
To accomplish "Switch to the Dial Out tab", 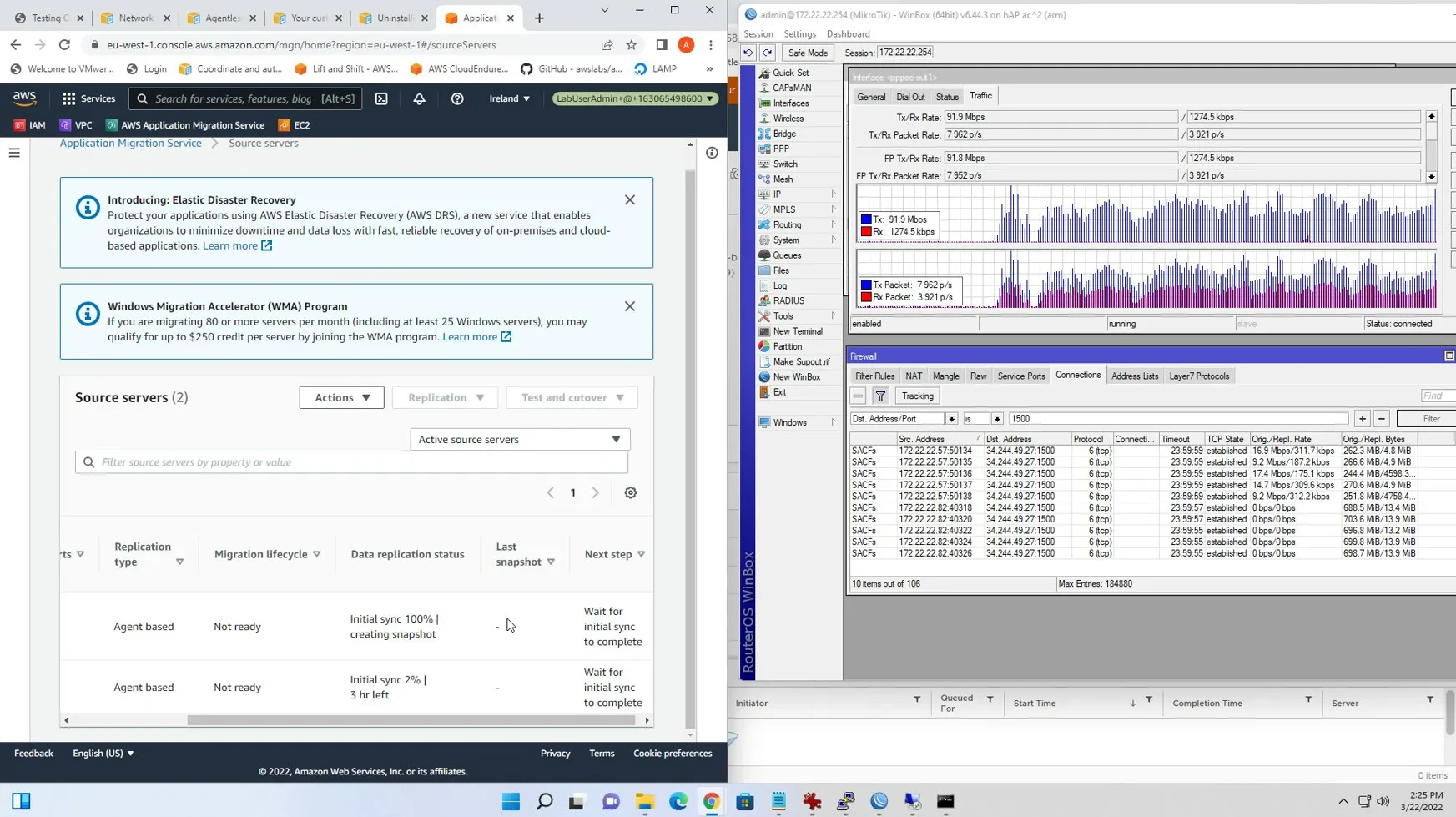I will (910, 97).
